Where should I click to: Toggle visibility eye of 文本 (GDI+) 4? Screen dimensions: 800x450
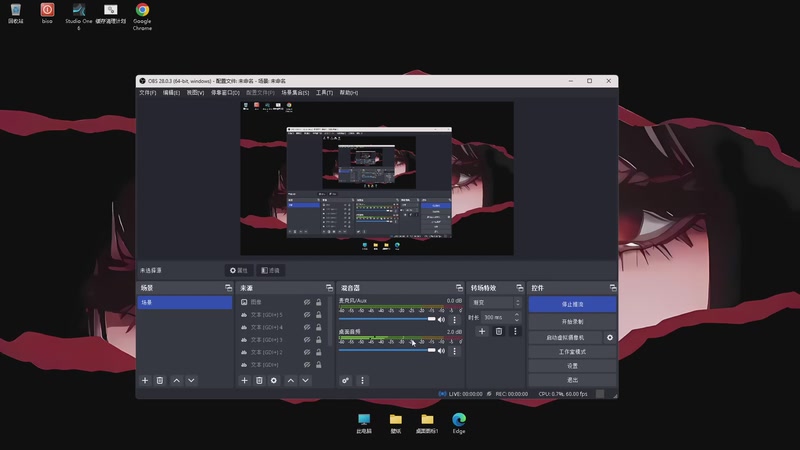307,327
